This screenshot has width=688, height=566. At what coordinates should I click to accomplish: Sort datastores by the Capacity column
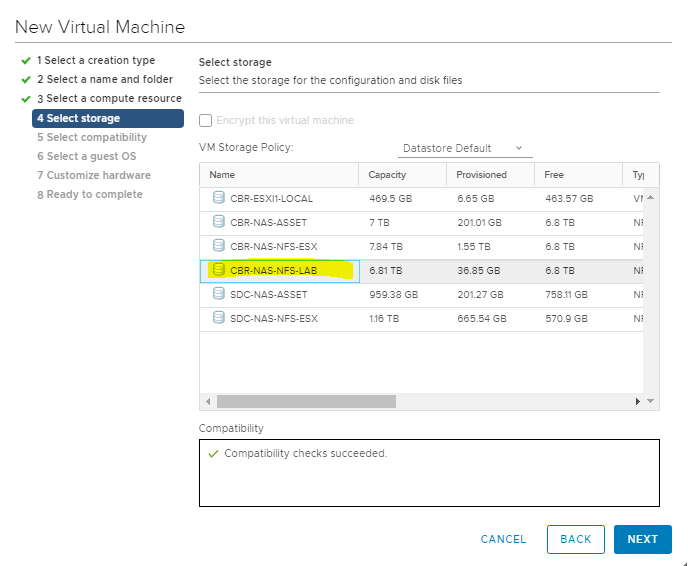pos(401,175)
